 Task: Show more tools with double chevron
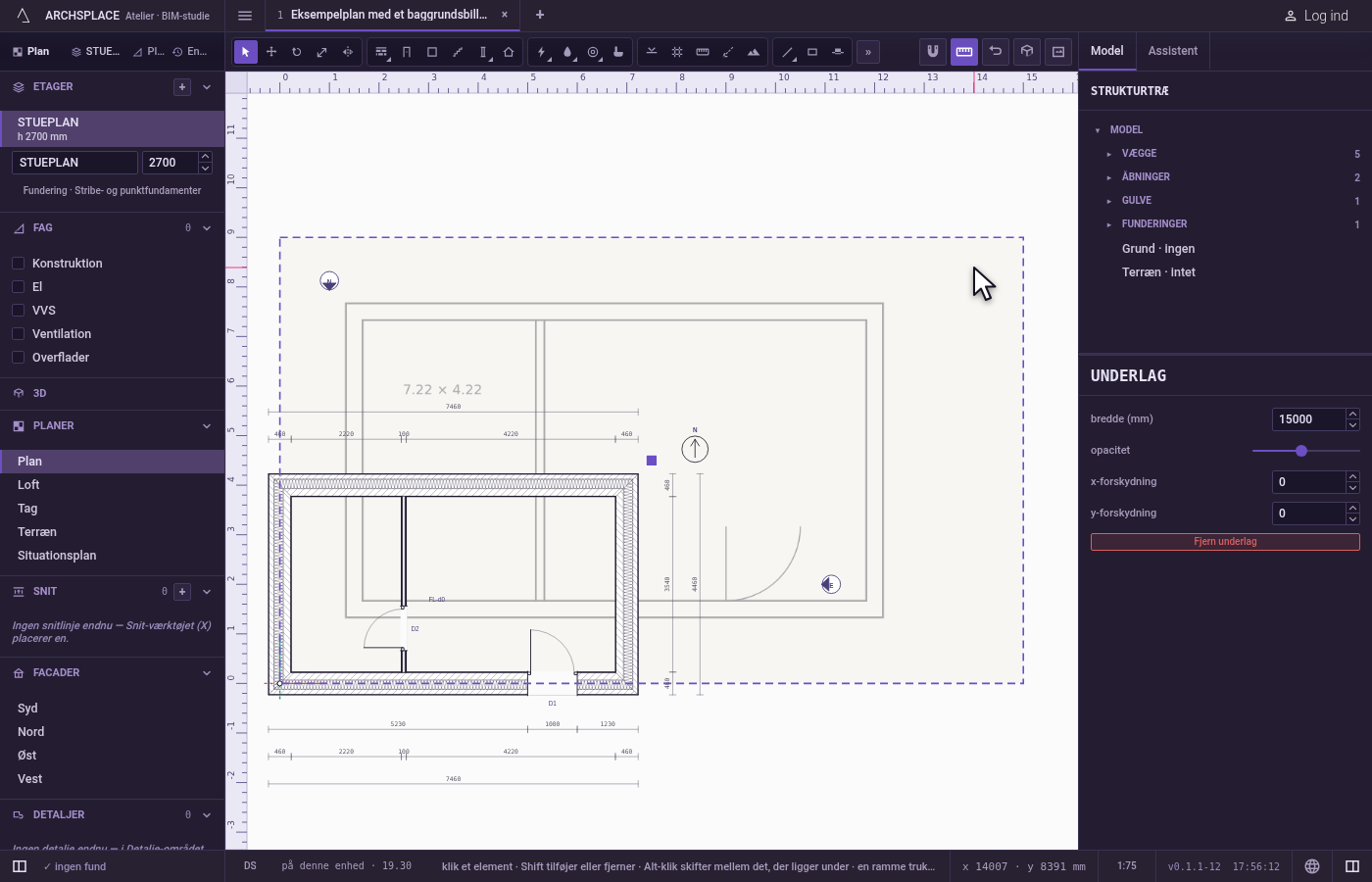point(868,52)
